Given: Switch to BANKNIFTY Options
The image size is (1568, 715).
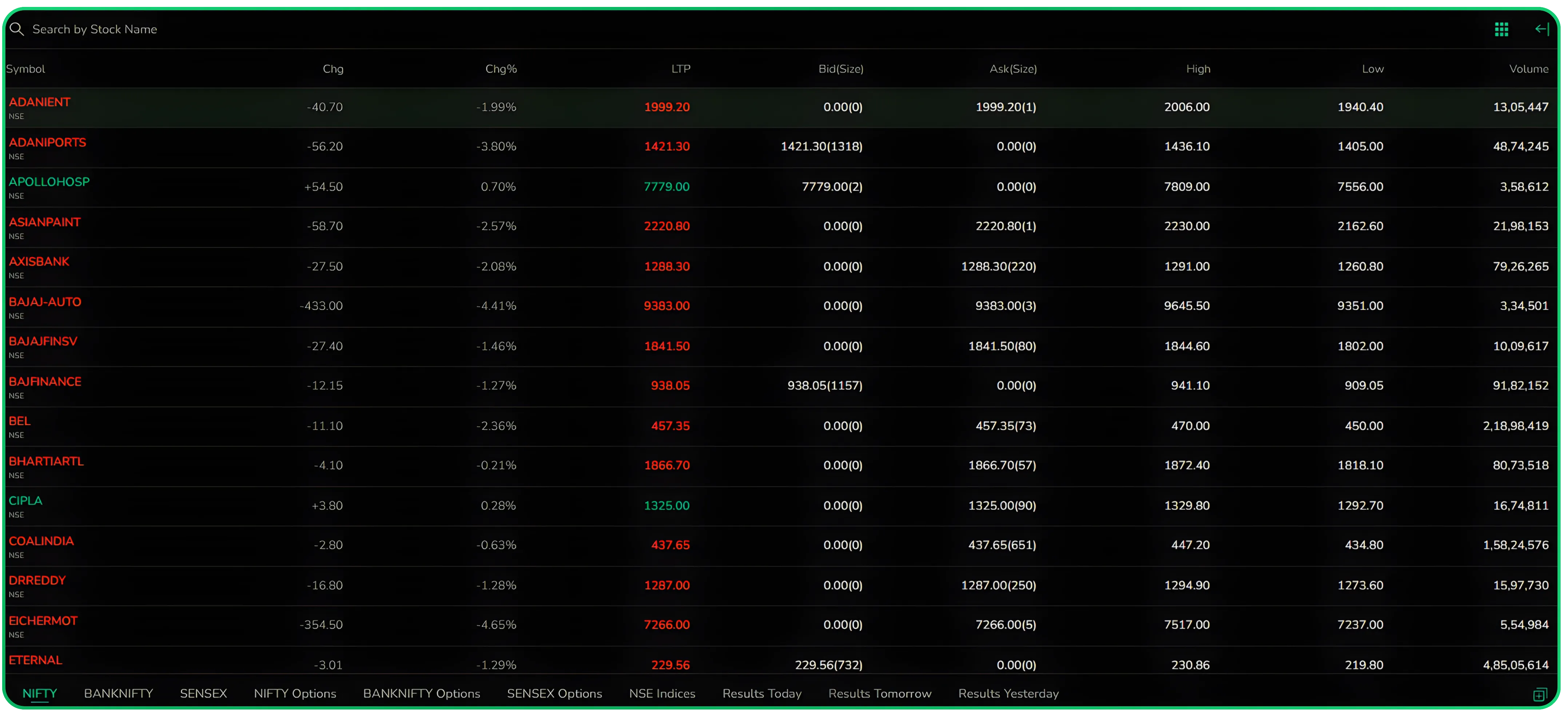Looking at the screenshot, I should pyautogui.click(x=421, y=693).
